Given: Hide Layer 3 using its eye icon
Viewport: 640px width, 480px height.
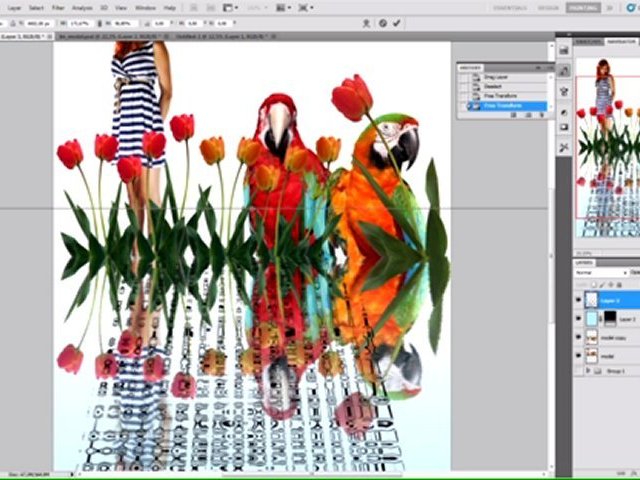Looking at the screenshot, I should tap(579, 300).
